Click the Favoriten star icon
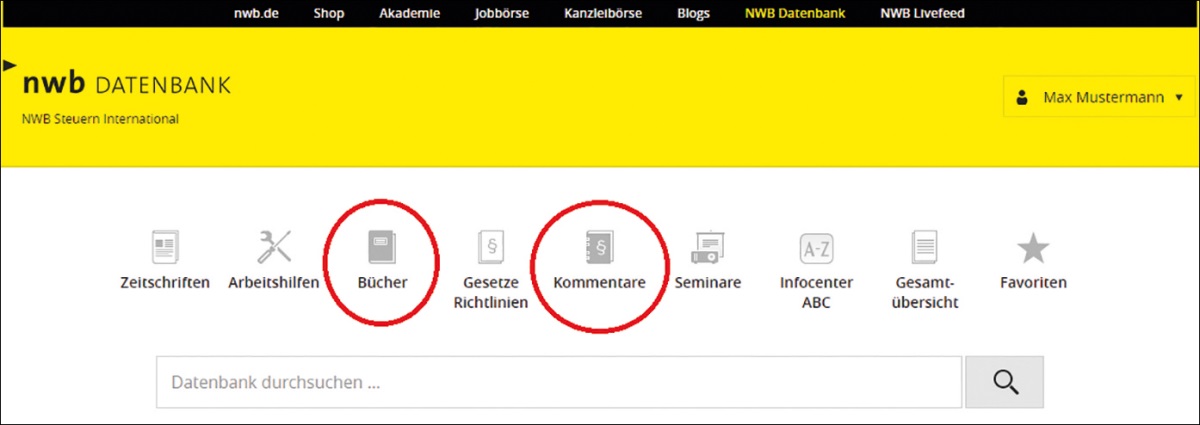Image resolution: width=1200 pixels, height=425 pixels. (1033, 247)
